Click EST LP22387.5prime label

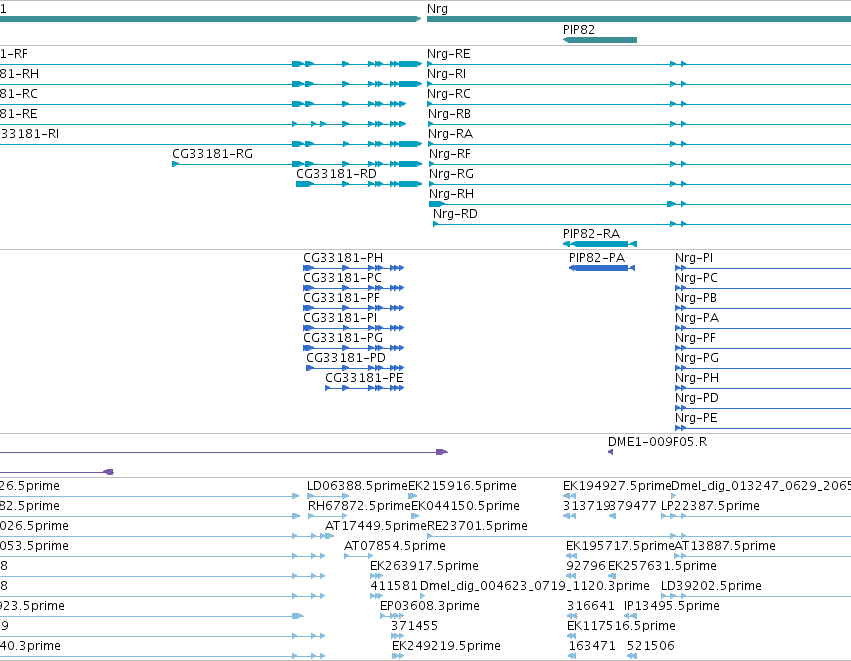coord(710,506)
